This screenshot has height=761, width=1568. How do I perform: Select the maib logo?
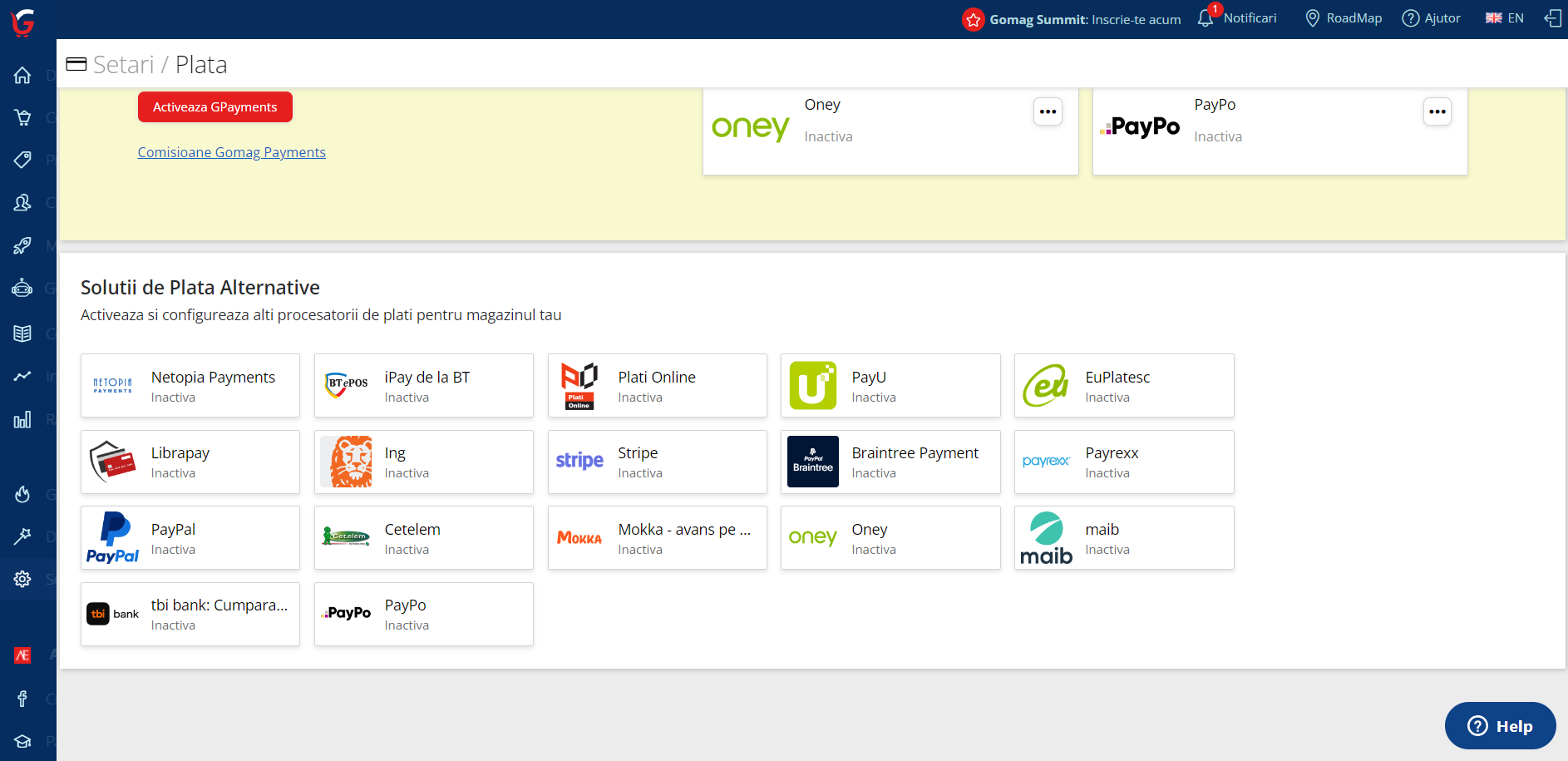tap(1046, 538)
